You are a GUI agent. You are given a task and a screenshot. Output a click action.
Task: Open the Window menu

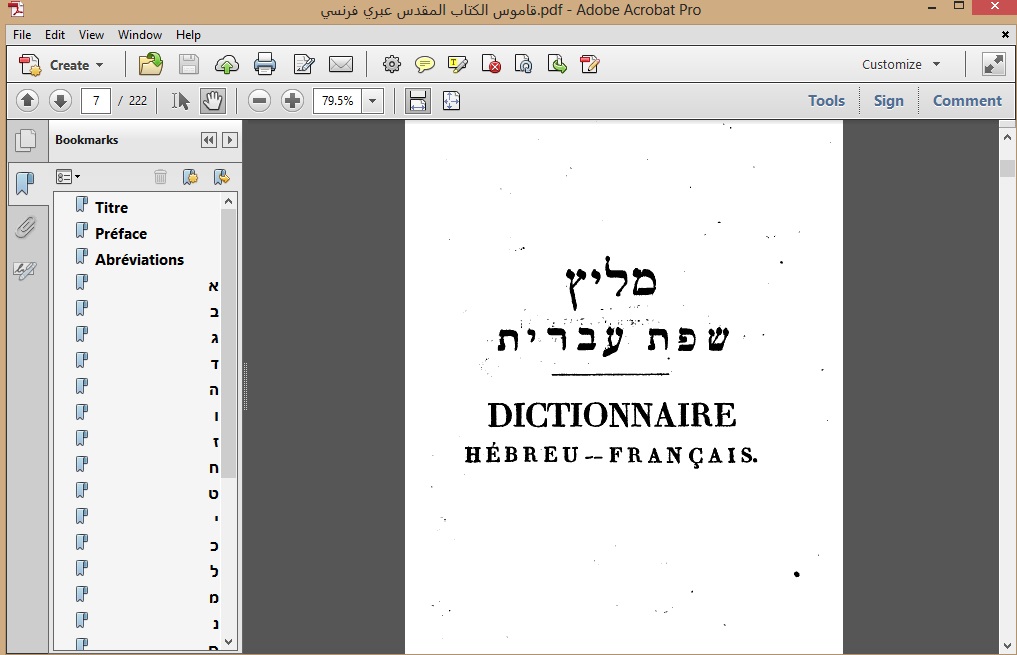[x=140, y=35]
